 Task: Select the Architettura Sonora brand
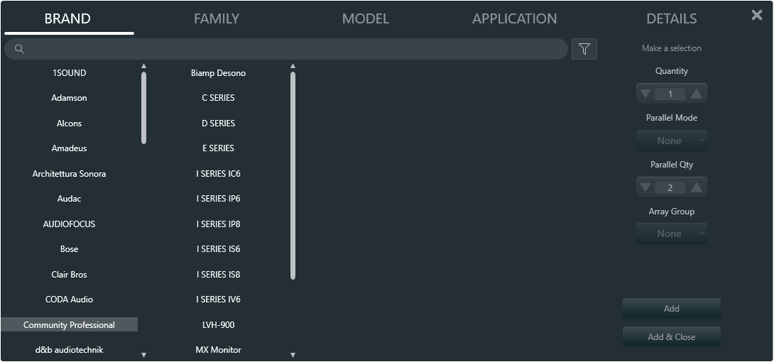[69, 174]
